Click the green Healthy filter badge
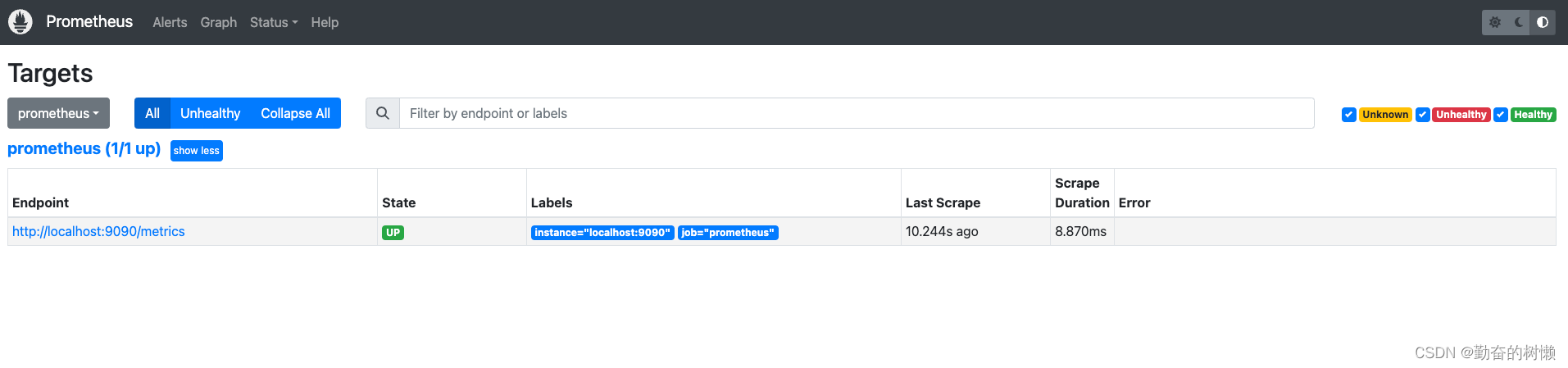The width and height of the screenshot is (1568, 368). pos(1533,115)
